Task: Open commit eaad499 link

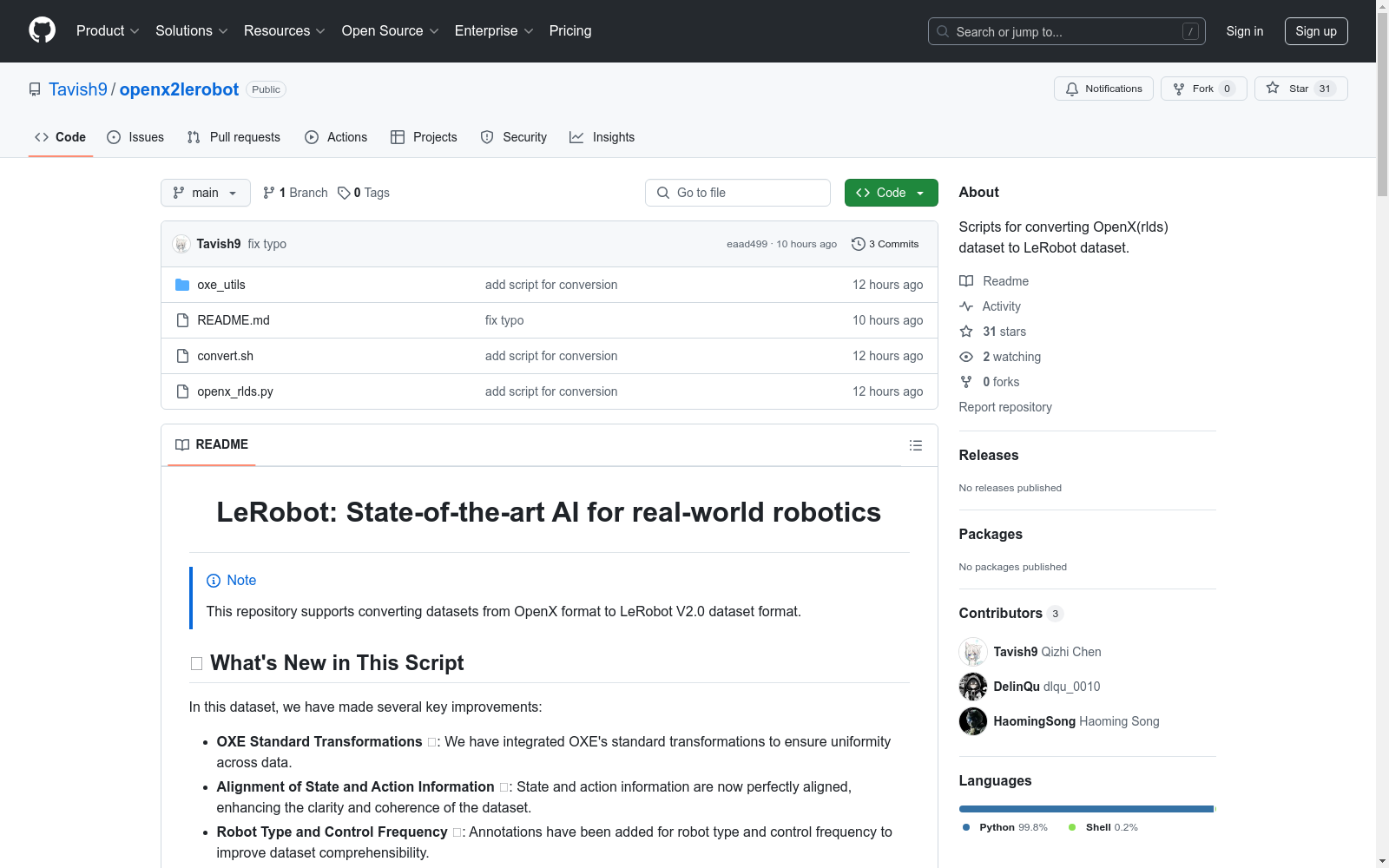Action: (x=747, y=244)
